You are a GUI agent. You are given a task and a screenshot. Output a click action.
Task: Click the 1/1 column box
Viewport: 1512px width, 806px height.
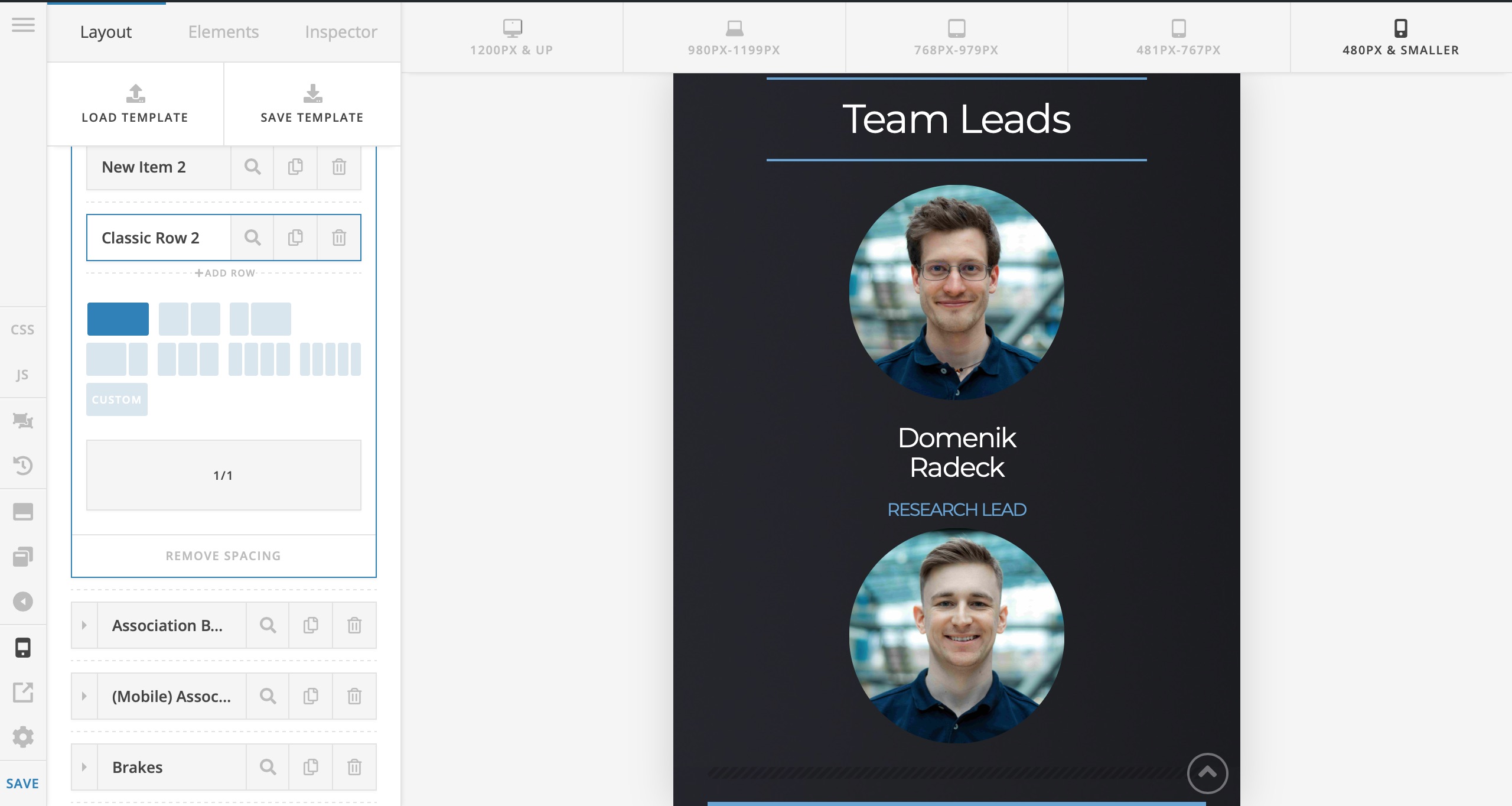point(223,475)
